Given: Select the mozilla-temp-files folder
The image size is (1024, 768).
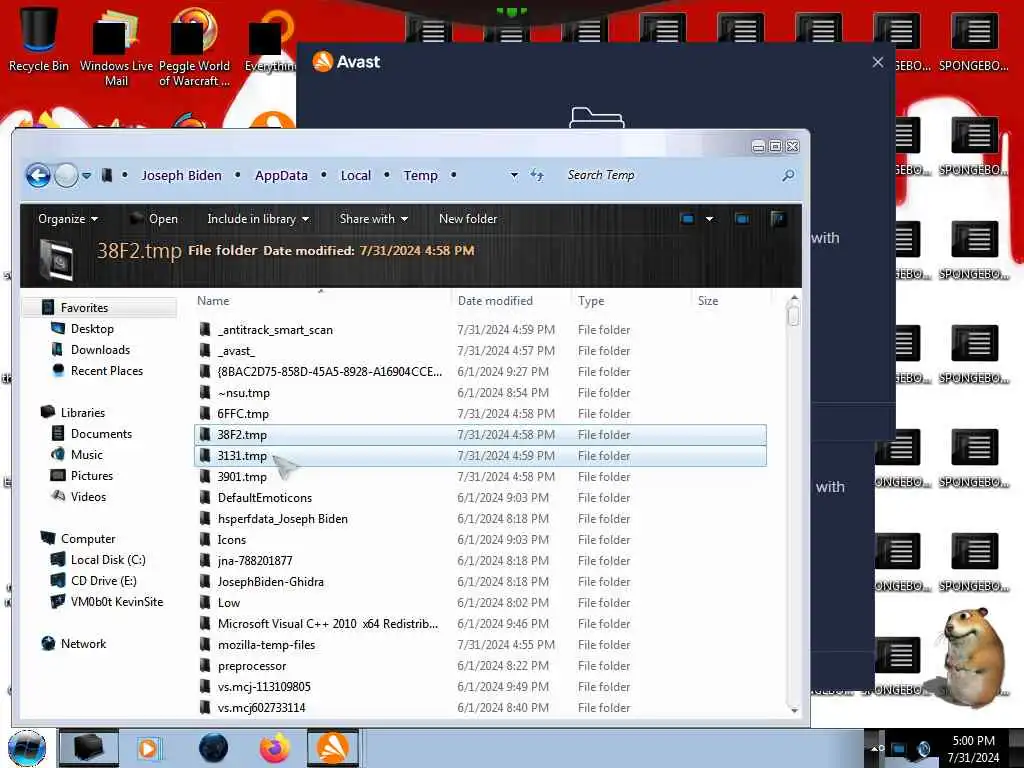Looking at the screenshot, I should tap(266, 645).
